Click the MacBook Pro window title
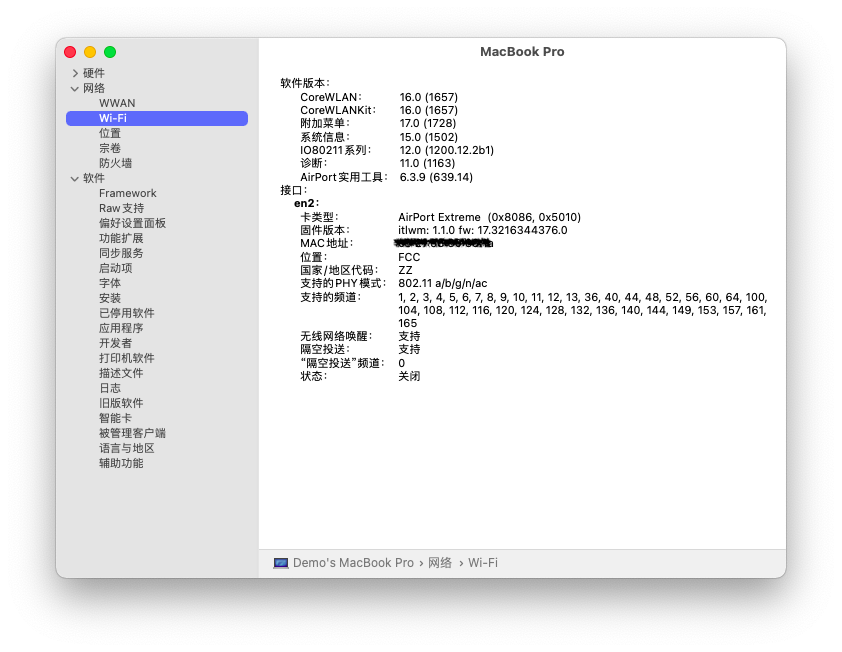Image resolution: width=842 pixels, height=652 pixels. point(522,52)
